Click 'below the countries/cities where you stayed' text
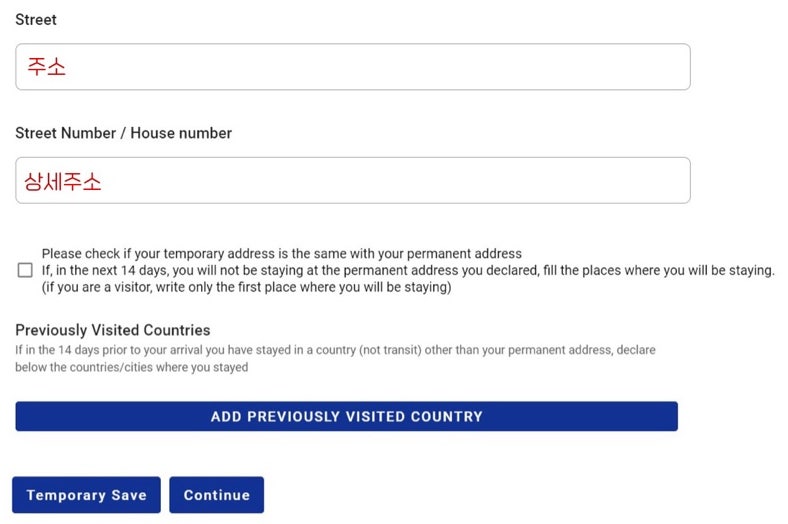Image resolution: width=788 pixels, height=524 pixels. [x=131, y=367]
